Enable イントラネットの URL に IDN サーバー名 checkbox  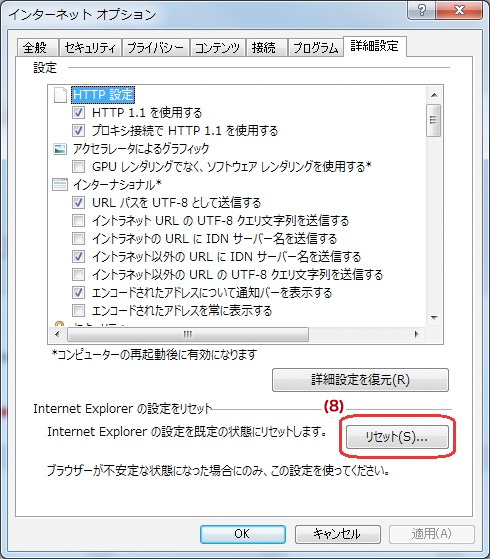[x=78, y=239]
